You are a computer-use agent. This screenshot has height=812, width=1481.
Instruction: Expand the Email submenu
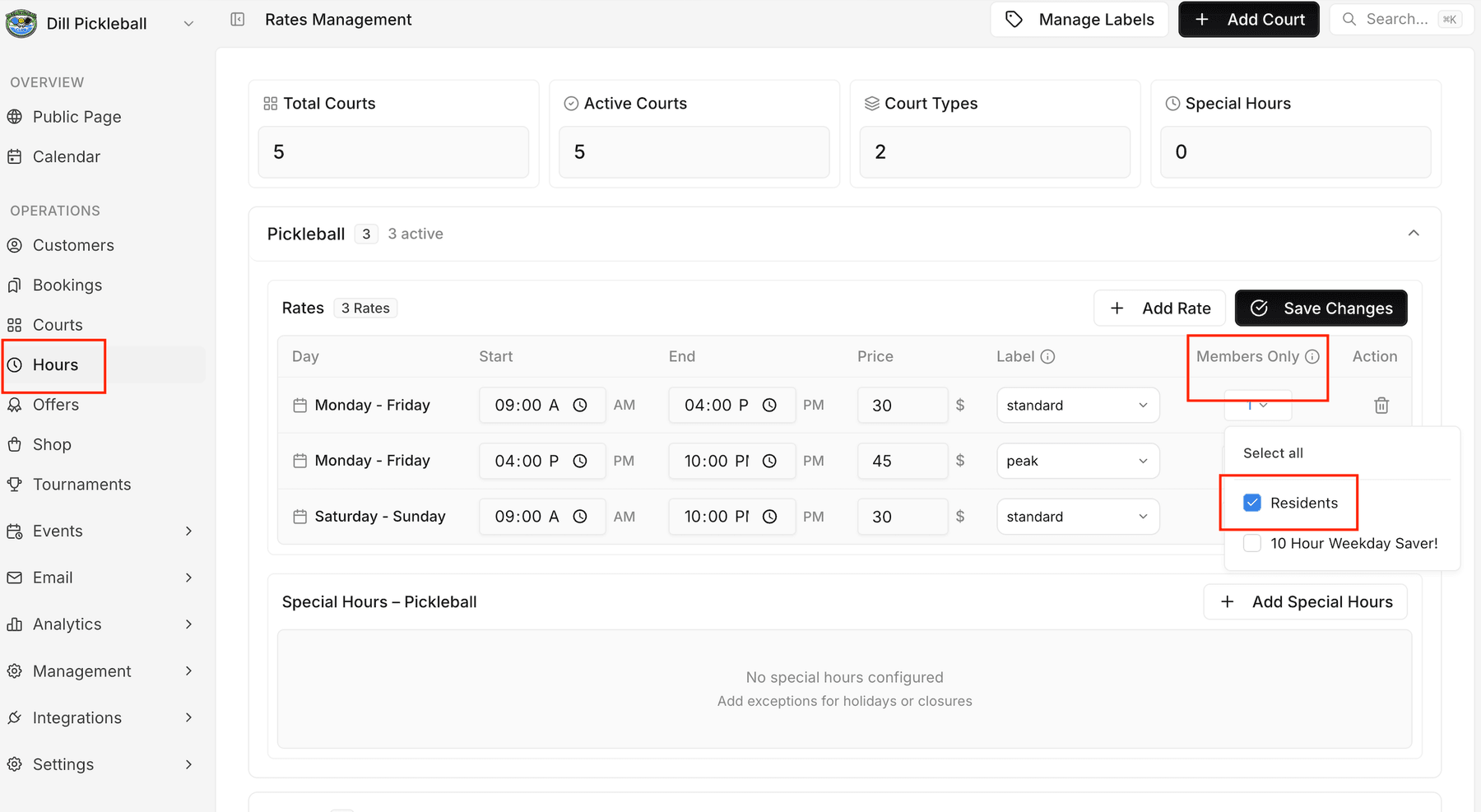[x=188, y=578]
